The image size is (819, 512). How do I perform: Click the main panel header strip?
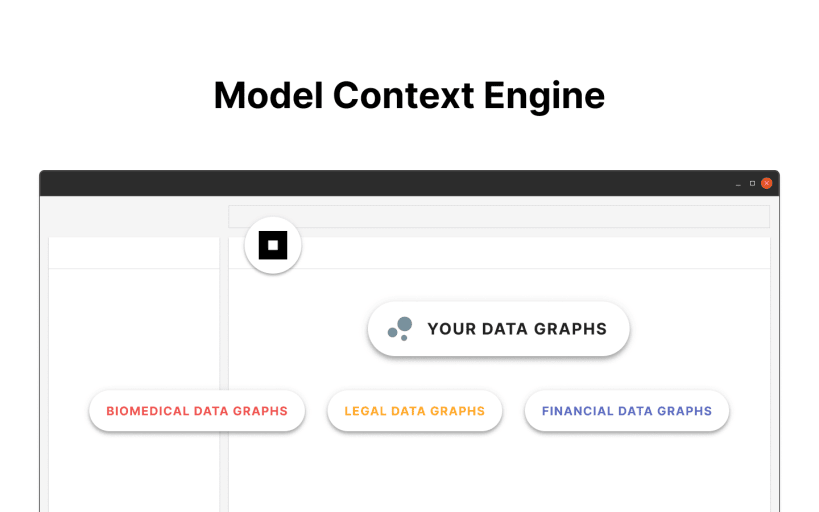pyautogui.click(x=535, y=253)
